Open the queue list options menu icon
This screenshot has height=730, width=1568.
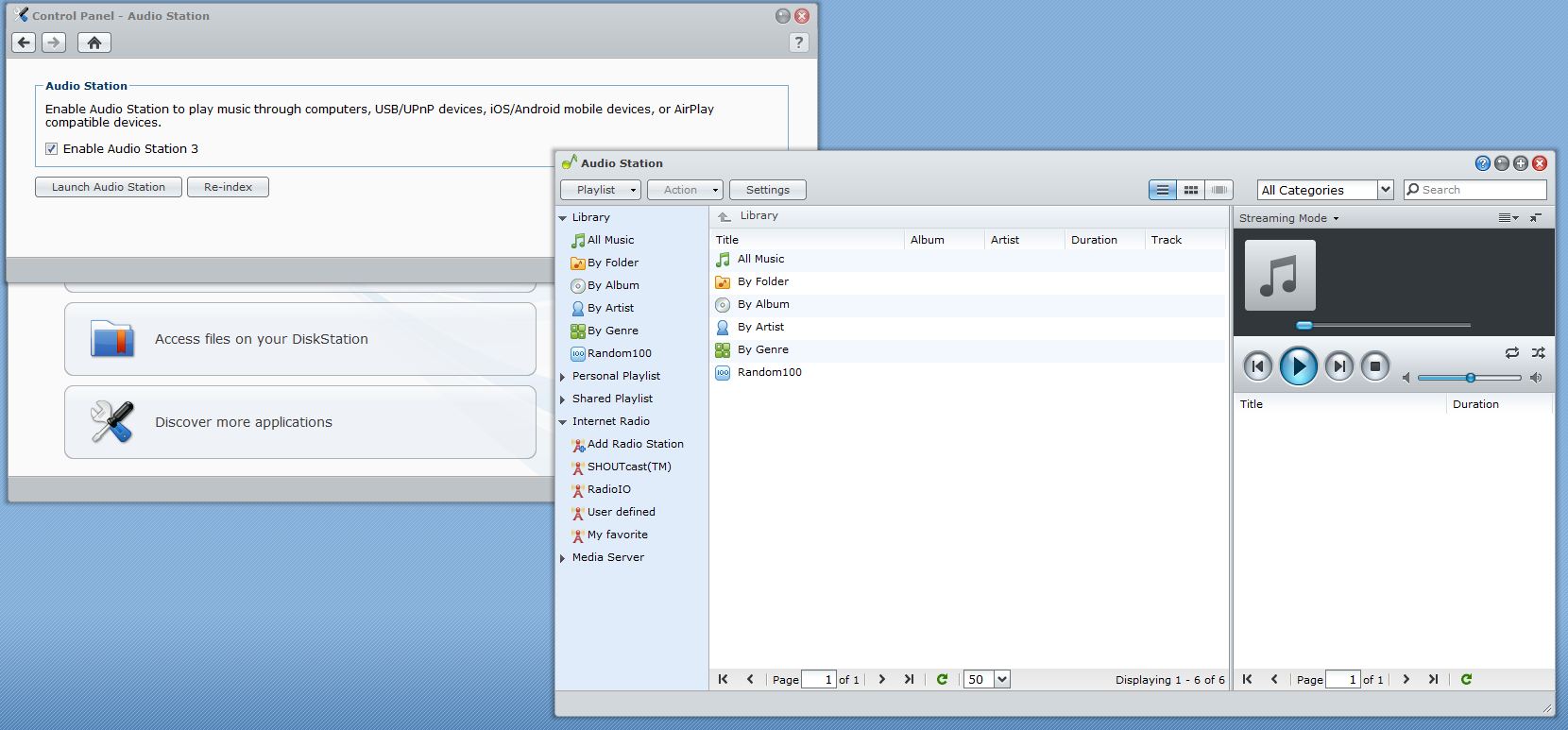click(x=1508, y=218)
